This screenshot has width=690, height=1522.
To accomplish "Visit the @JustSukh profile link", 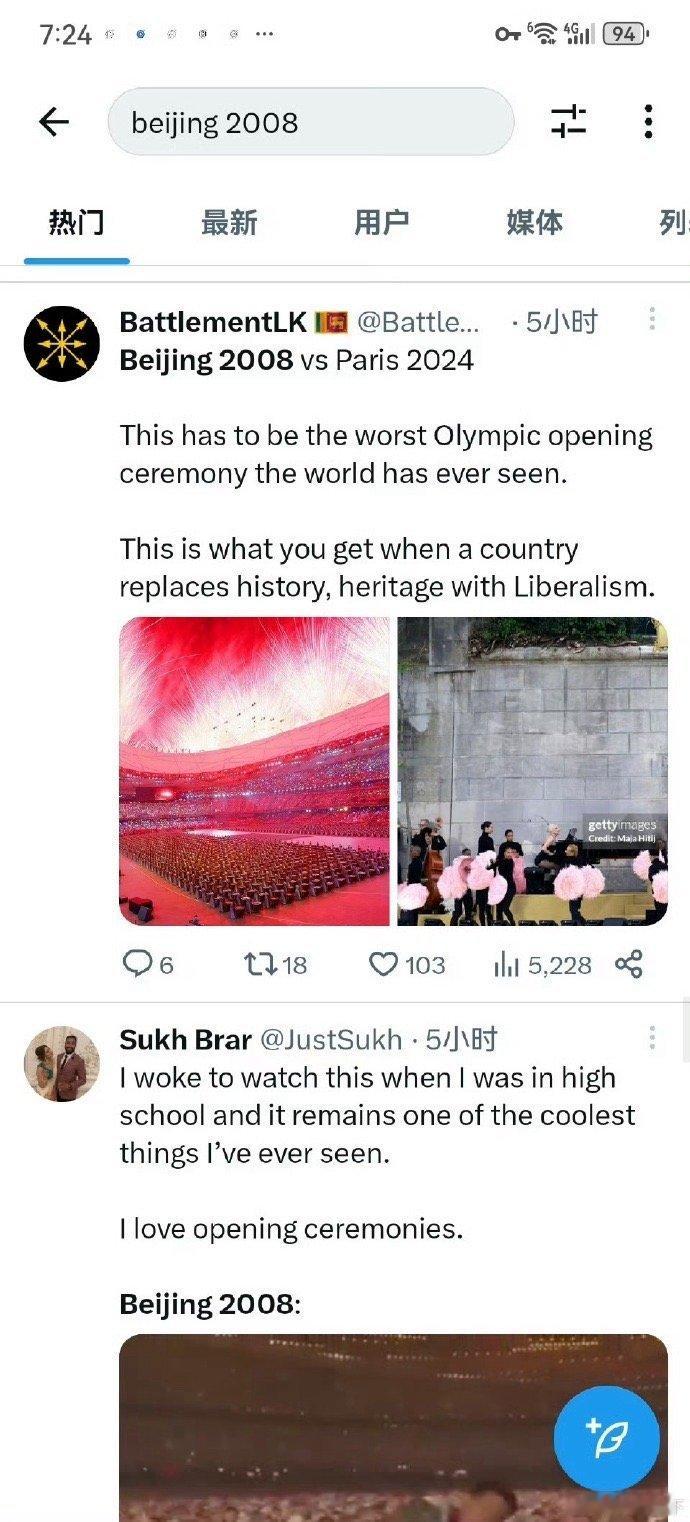I will (331, 1040).
